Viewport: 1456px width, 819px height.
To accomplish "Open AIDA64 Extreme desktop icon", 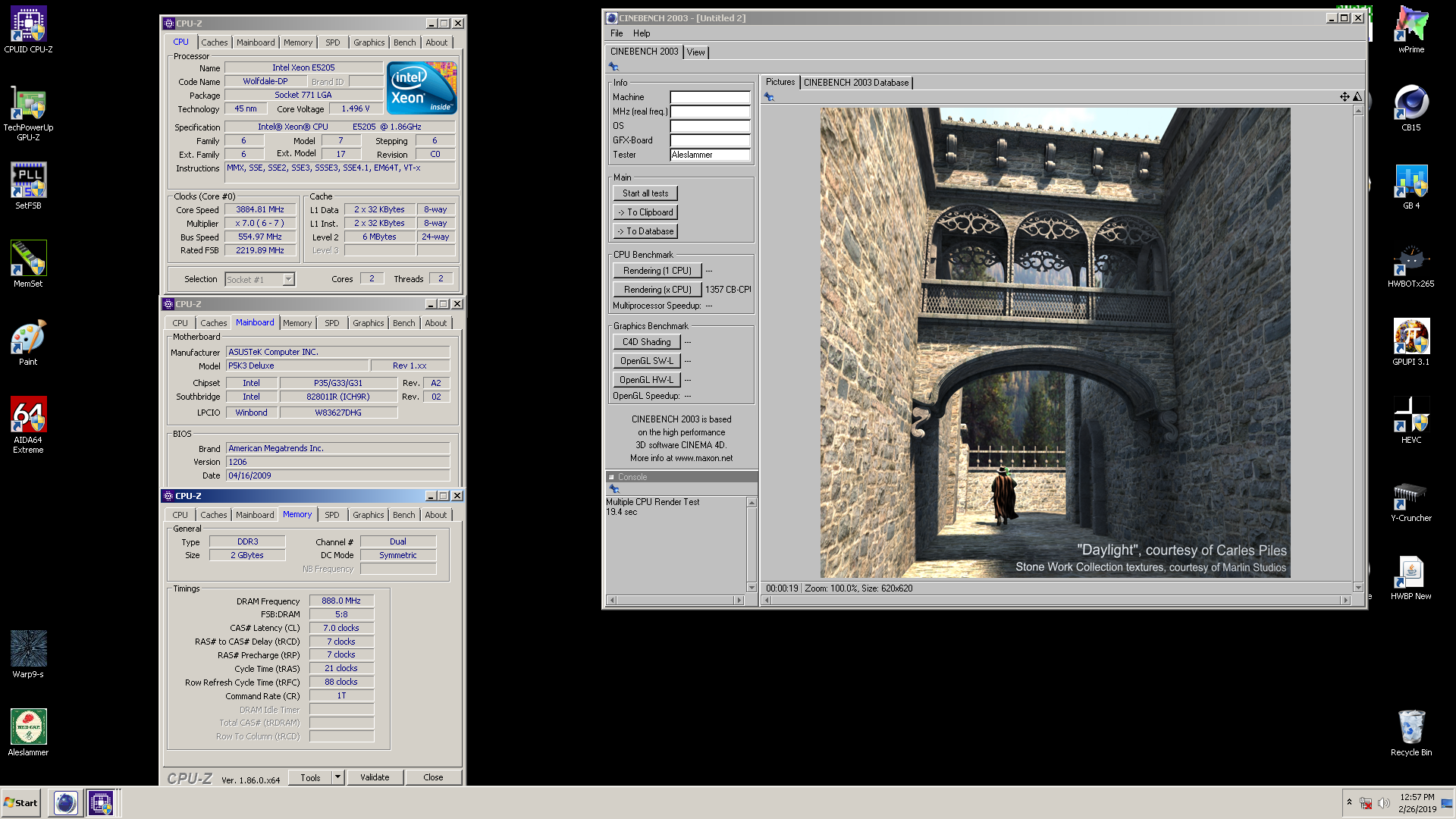I will point(28,425).
